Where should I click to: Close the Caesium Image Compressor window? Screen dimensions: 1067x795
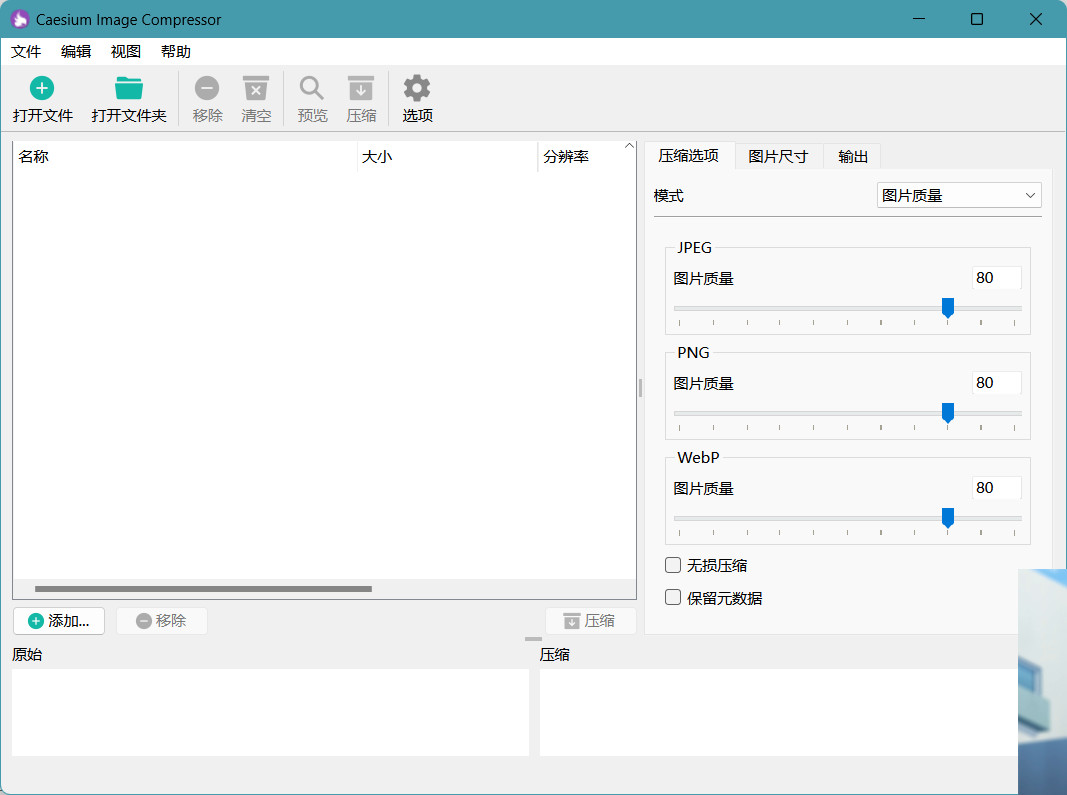click(1036, 19)
